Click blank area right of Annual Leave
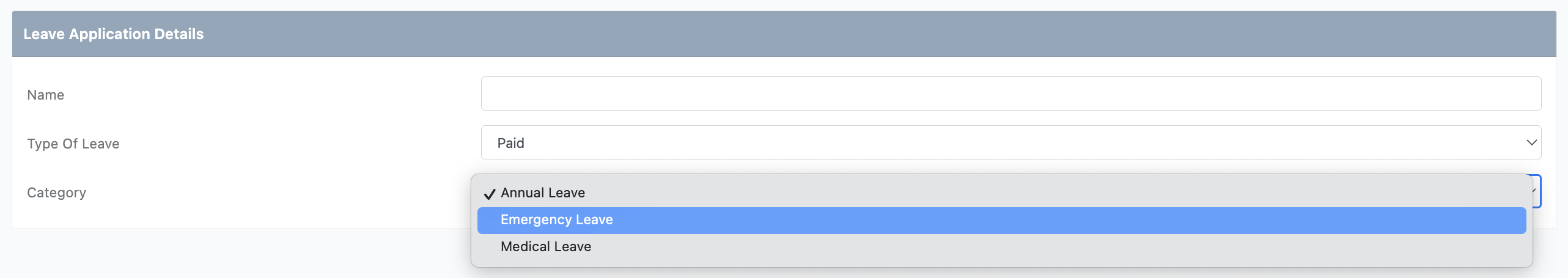 pyautogui.click(x=1039, y=193)
